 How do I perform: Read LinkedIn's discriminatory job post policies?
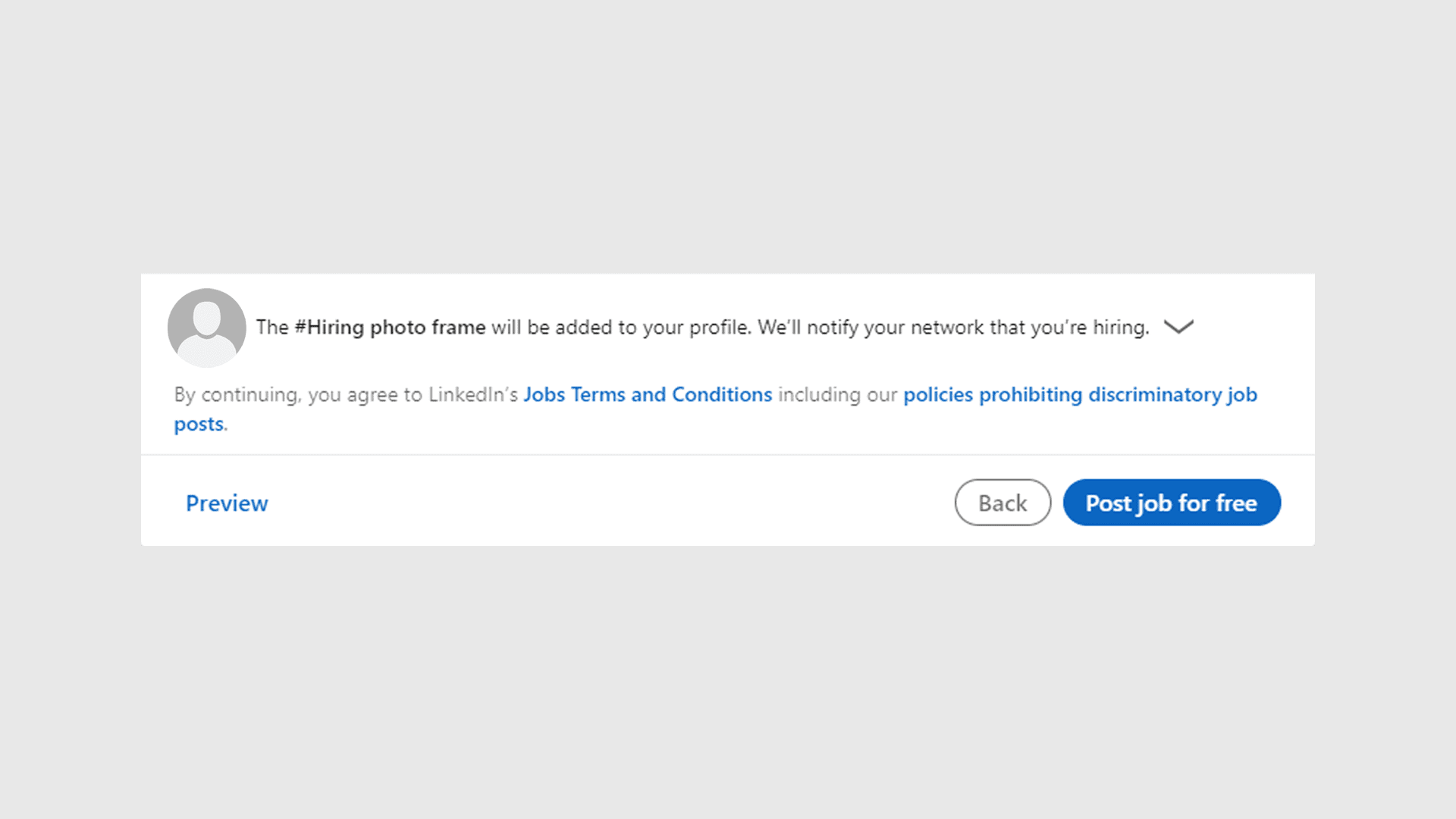point(1079,394)
